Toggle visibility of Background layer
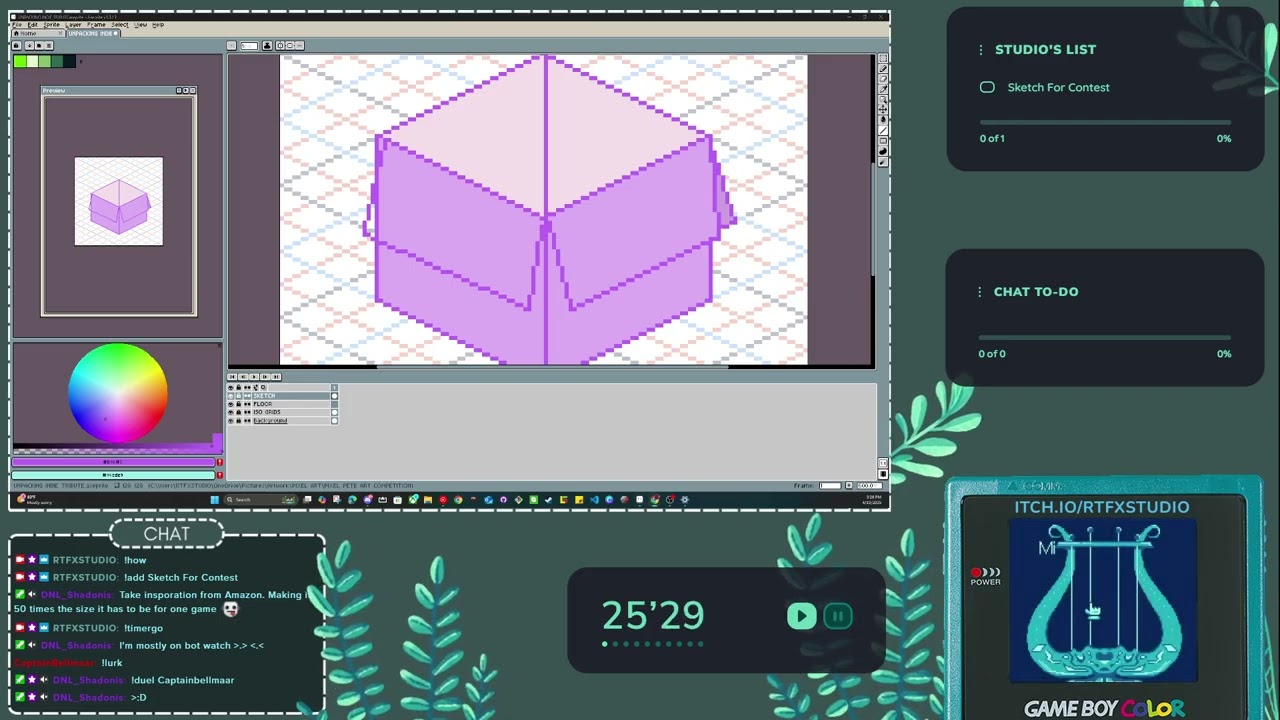 [231, 421]
